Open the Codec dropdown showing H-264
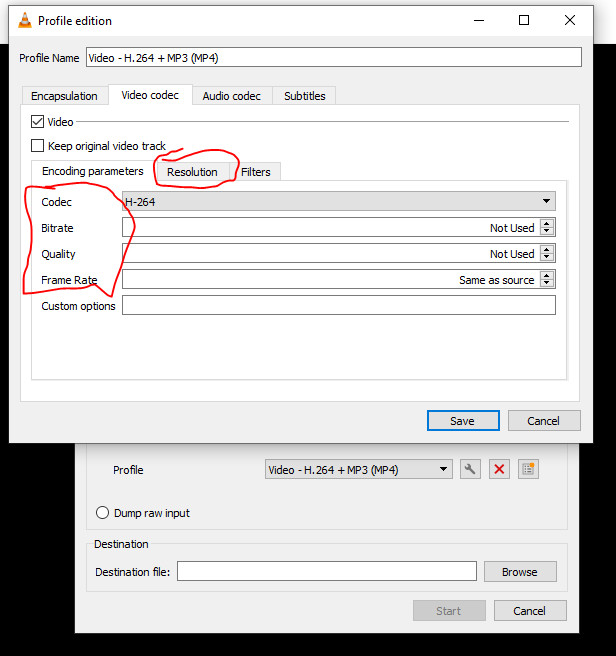Image resolution: width=616 pixels, height=656 pixels. pos(338,202)
